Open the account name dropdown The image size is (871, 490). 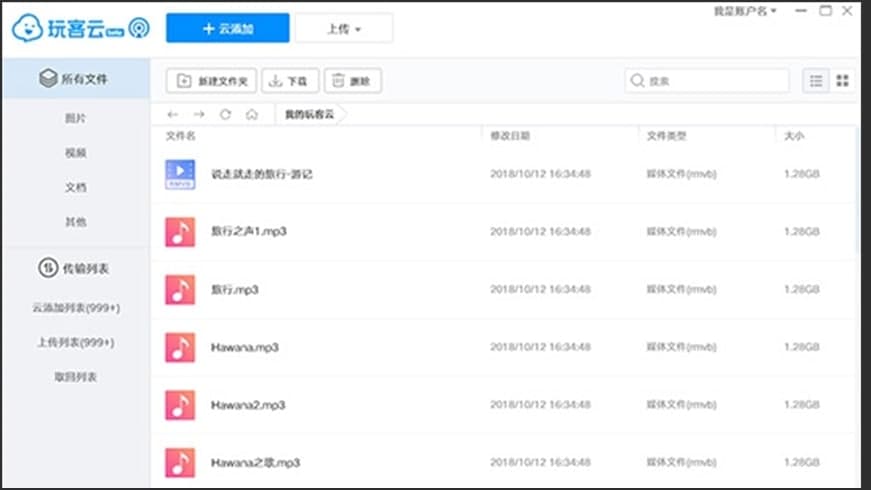pos(745,11)
